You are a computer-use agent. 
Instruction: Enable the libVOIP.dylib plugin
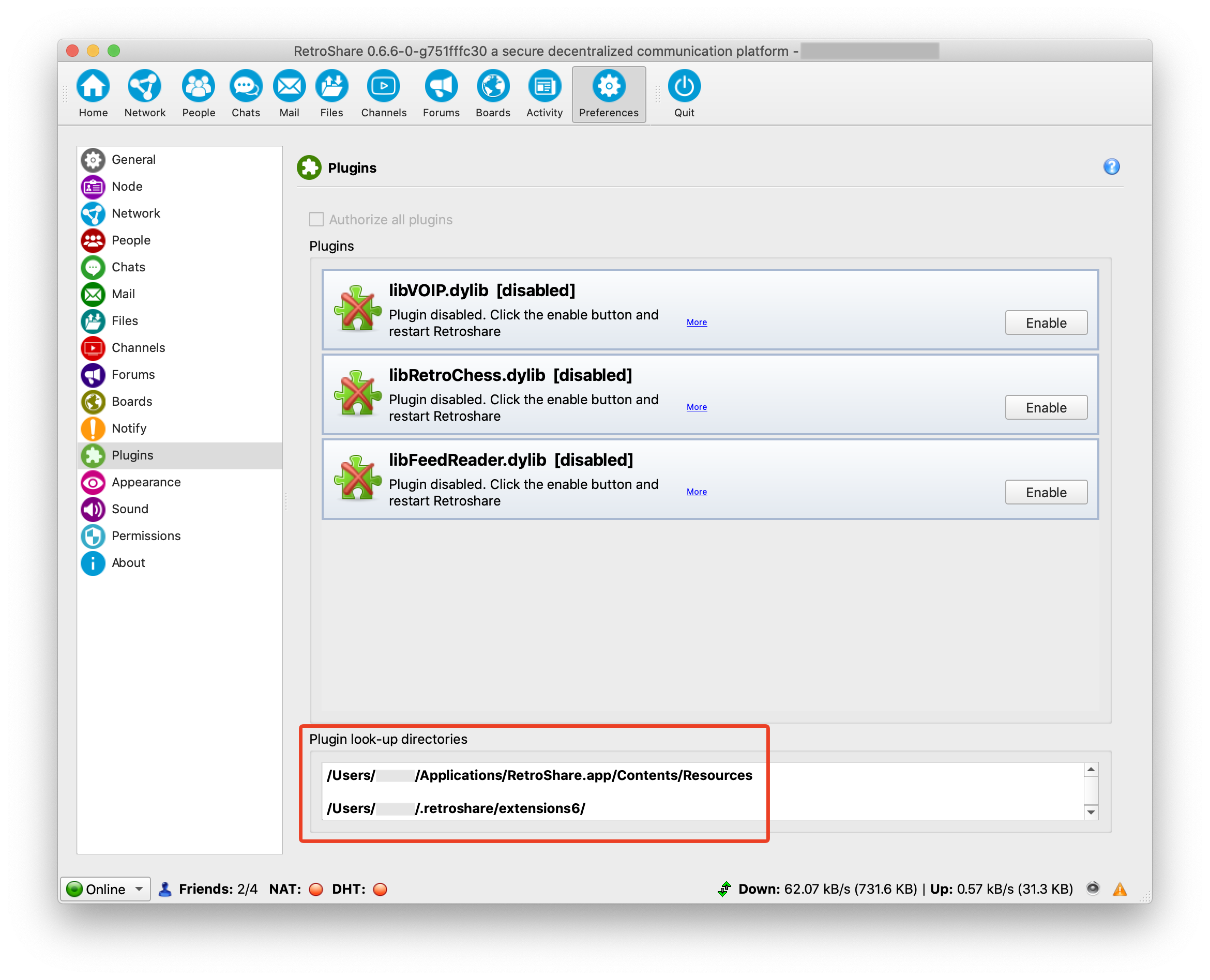(x=1046, y=323)
